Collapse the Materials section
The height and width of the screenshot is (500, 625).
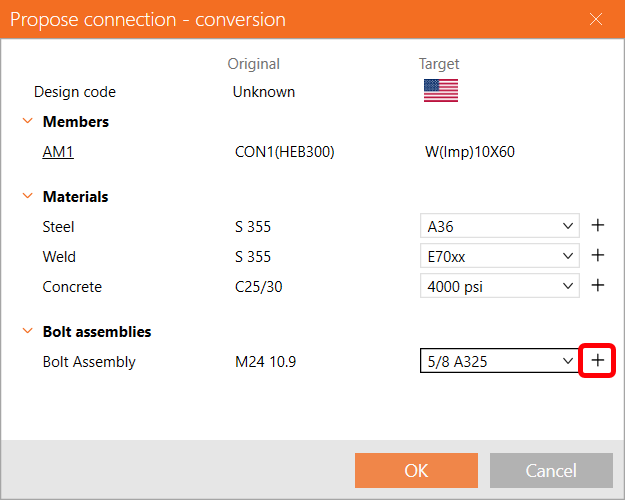click(27, 197)
